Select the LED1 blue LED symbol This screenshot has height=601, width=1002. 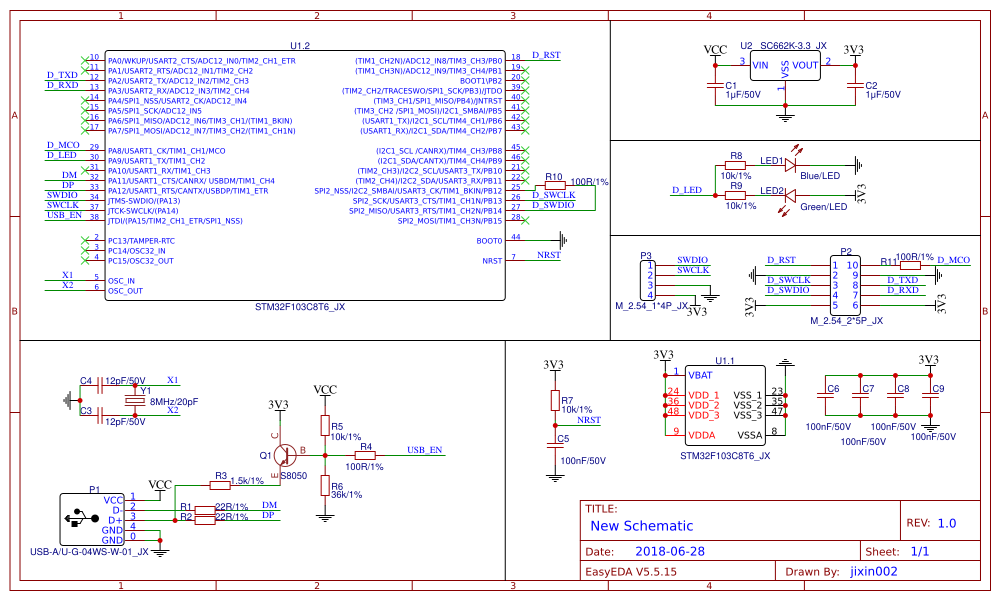790,165
